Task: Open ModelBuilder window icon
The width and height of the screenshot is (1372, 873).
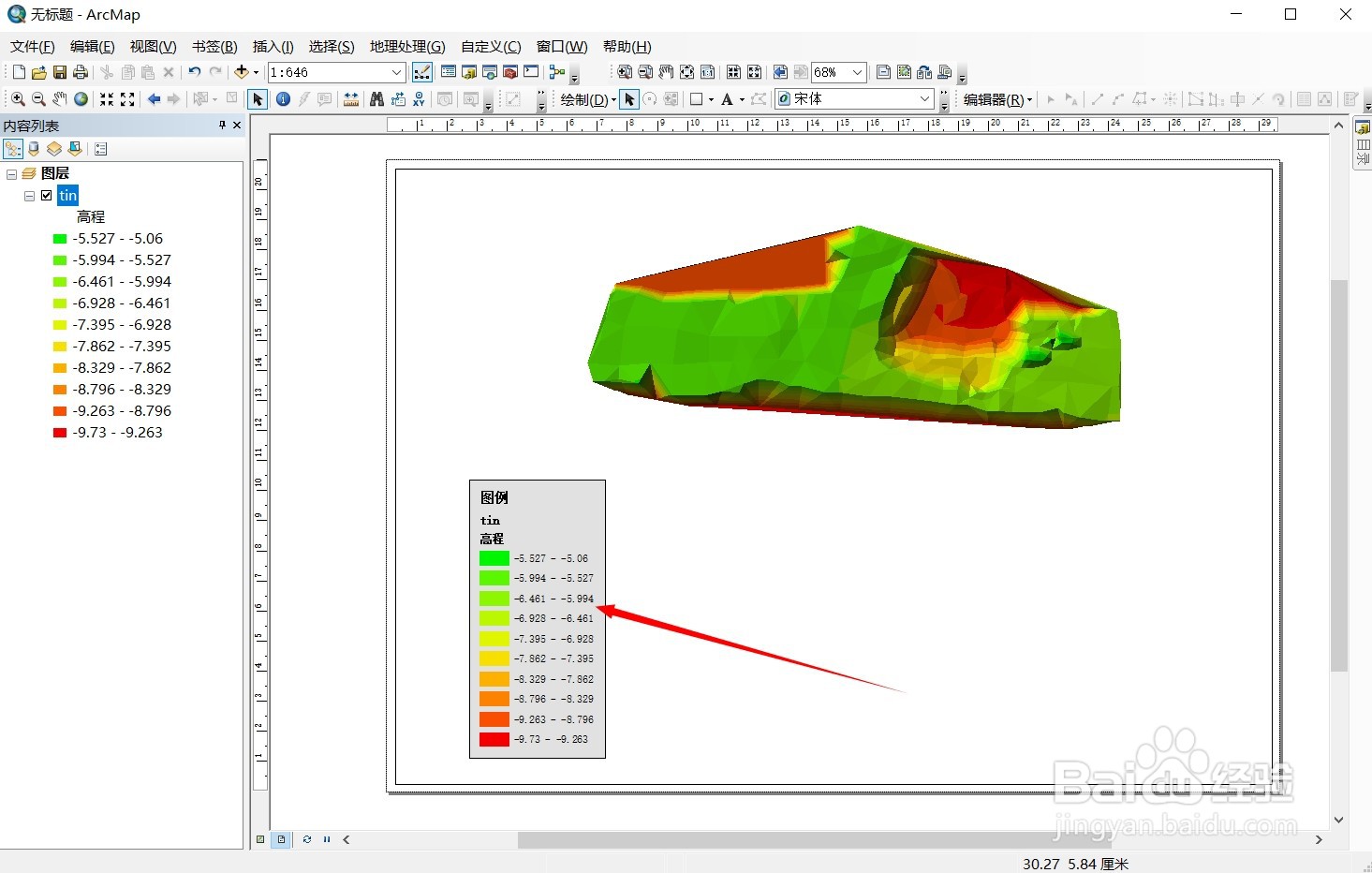Action: (556, 72)
